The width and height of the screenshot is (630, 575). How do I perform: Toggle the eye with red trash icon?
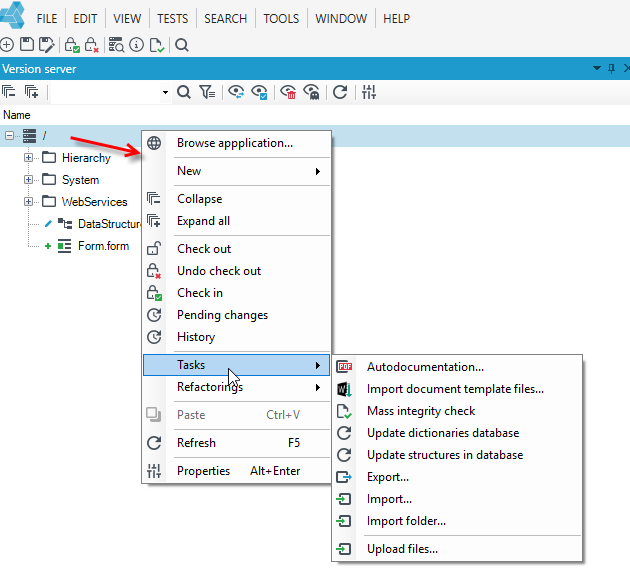point(288,92)
